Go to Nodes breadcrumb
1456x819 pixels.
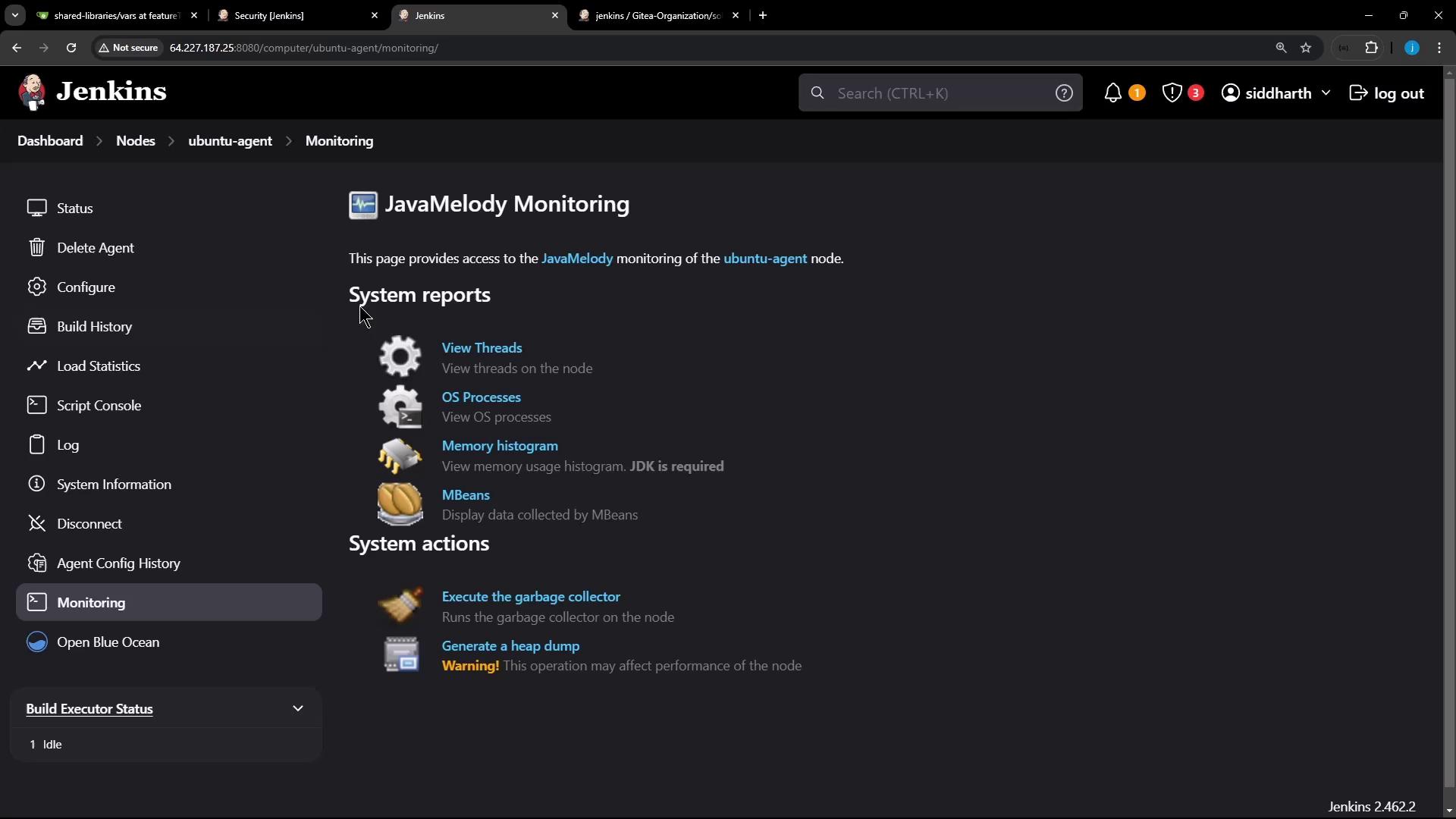(135, 141)
